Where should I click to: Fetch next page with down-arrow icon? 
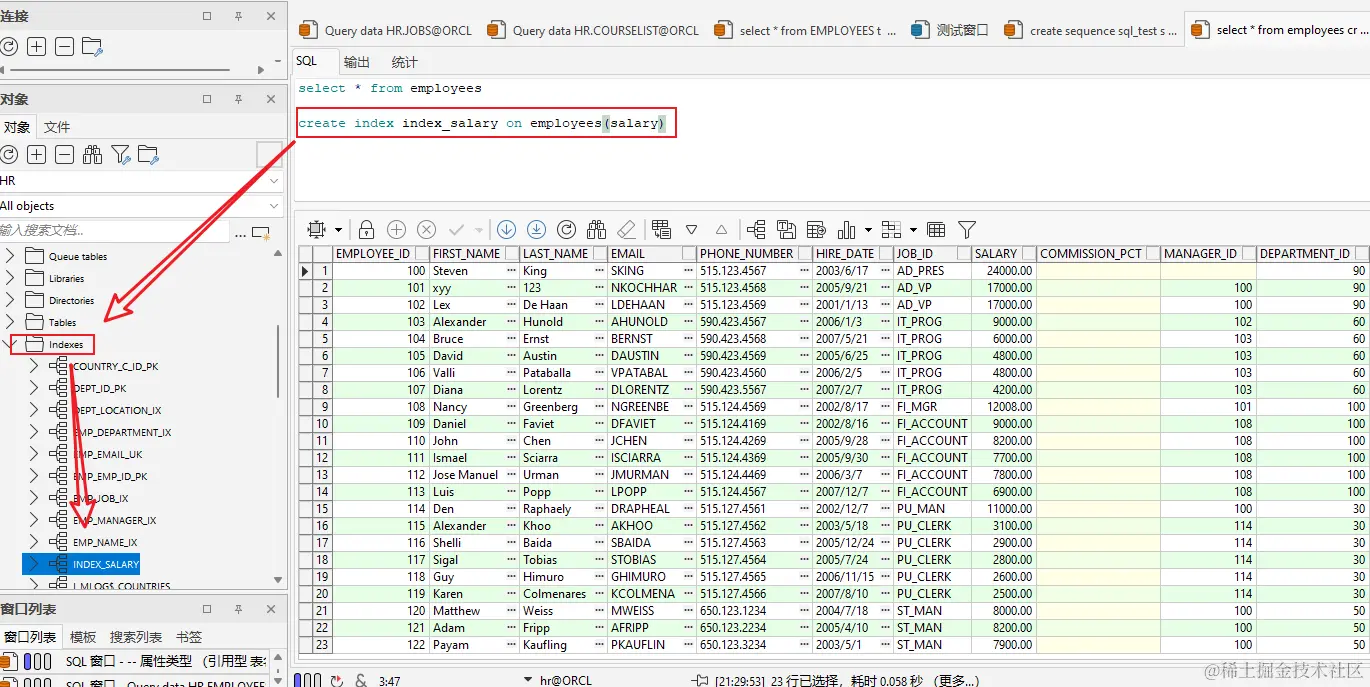(506, 229)
